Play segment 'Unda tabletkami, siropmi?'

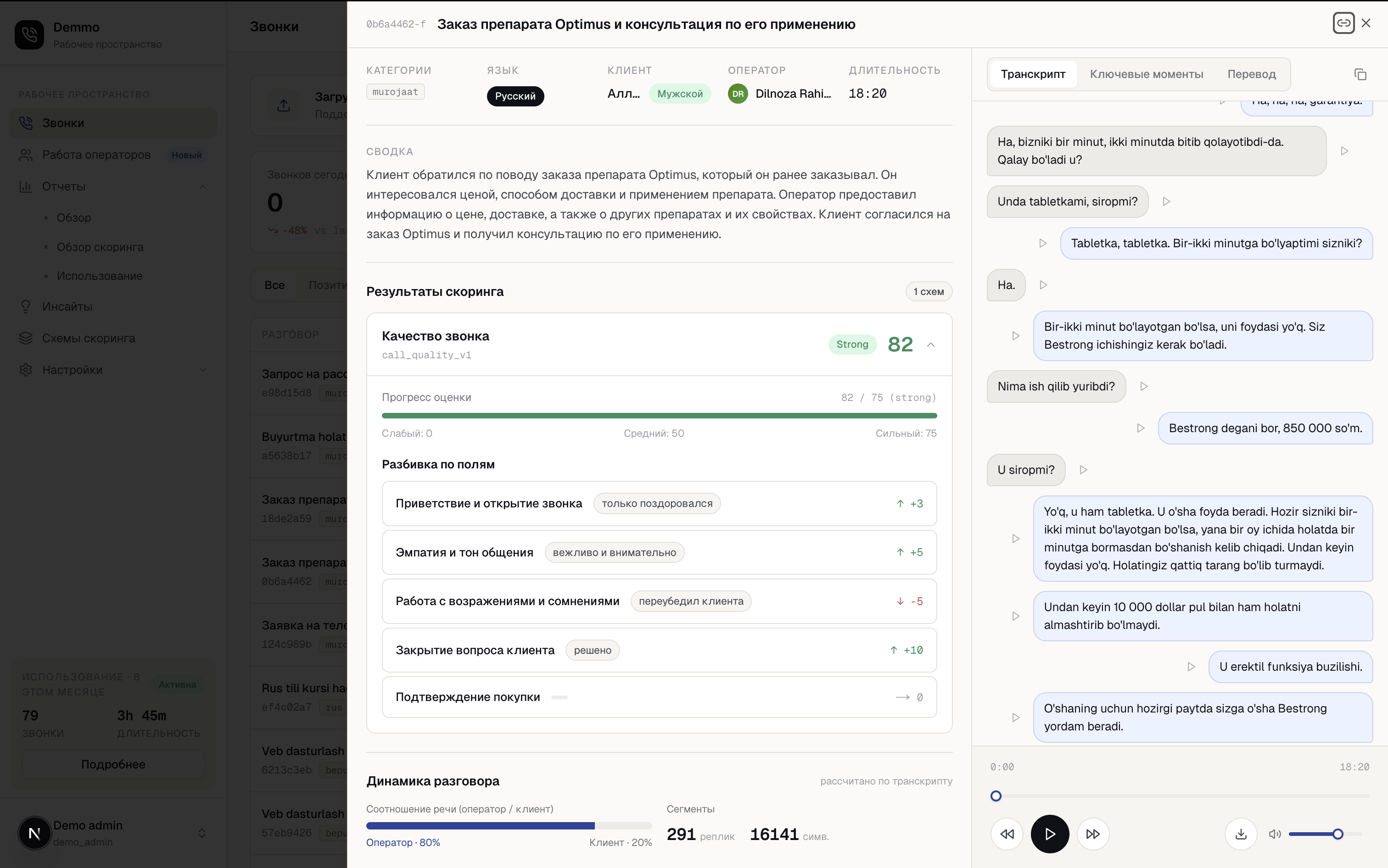click(1166, 201)
